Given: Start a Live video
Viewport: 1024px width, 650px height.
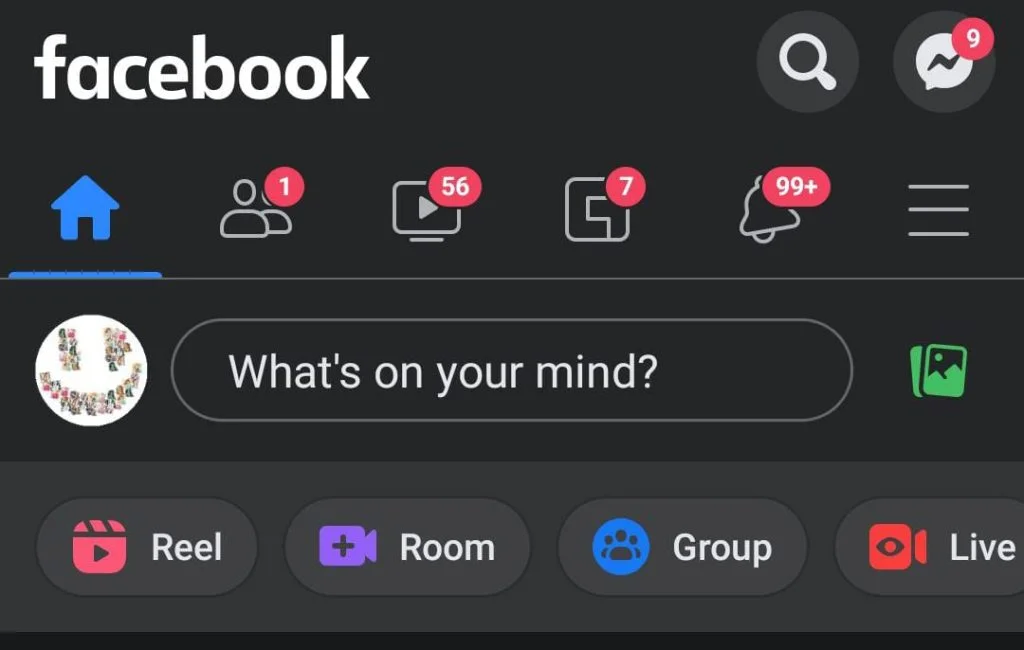Looking at the screenshot, I should (931, 547).
